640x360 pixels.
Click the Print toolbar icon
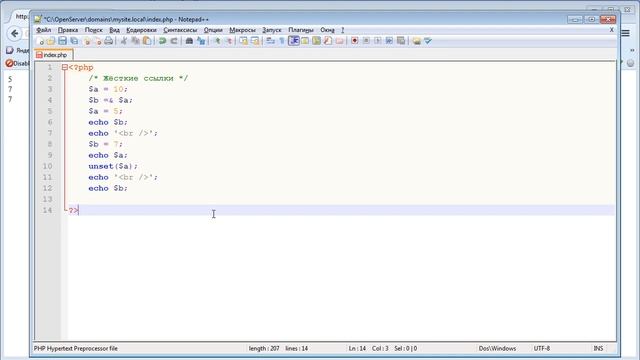(109, 41)
